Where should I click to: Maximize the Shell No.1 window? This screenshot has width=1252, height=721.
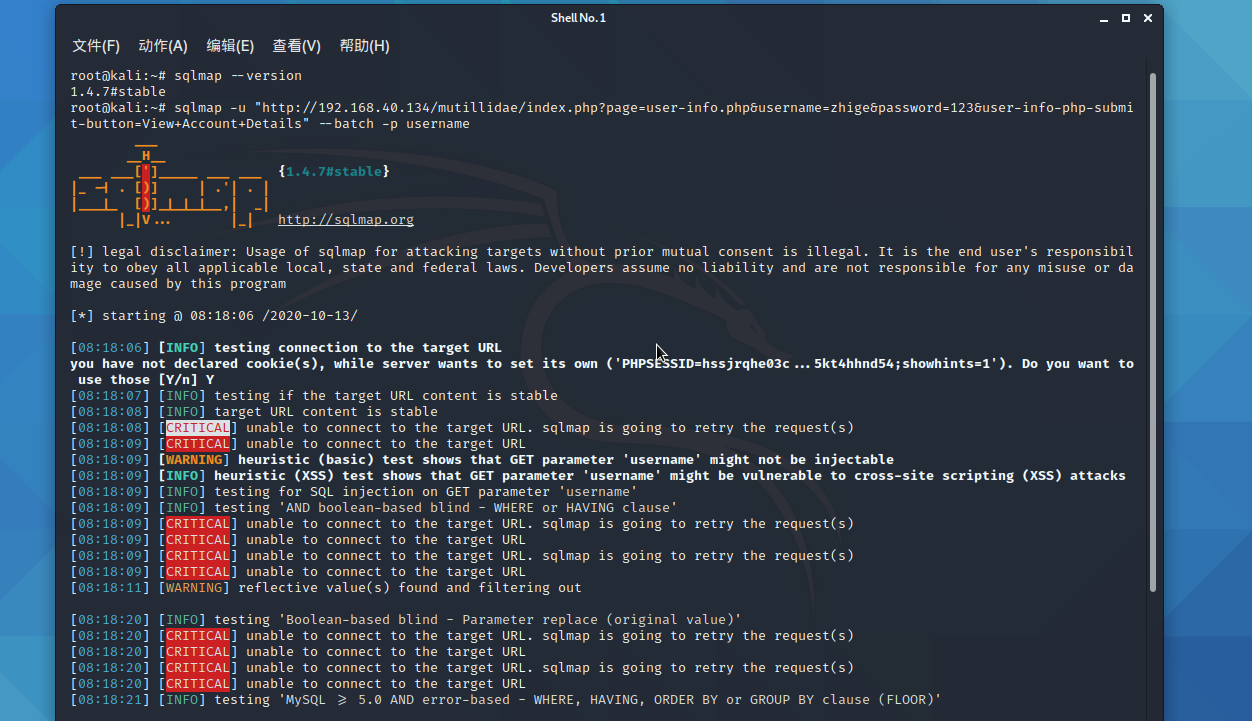[x=1126, y=18]
